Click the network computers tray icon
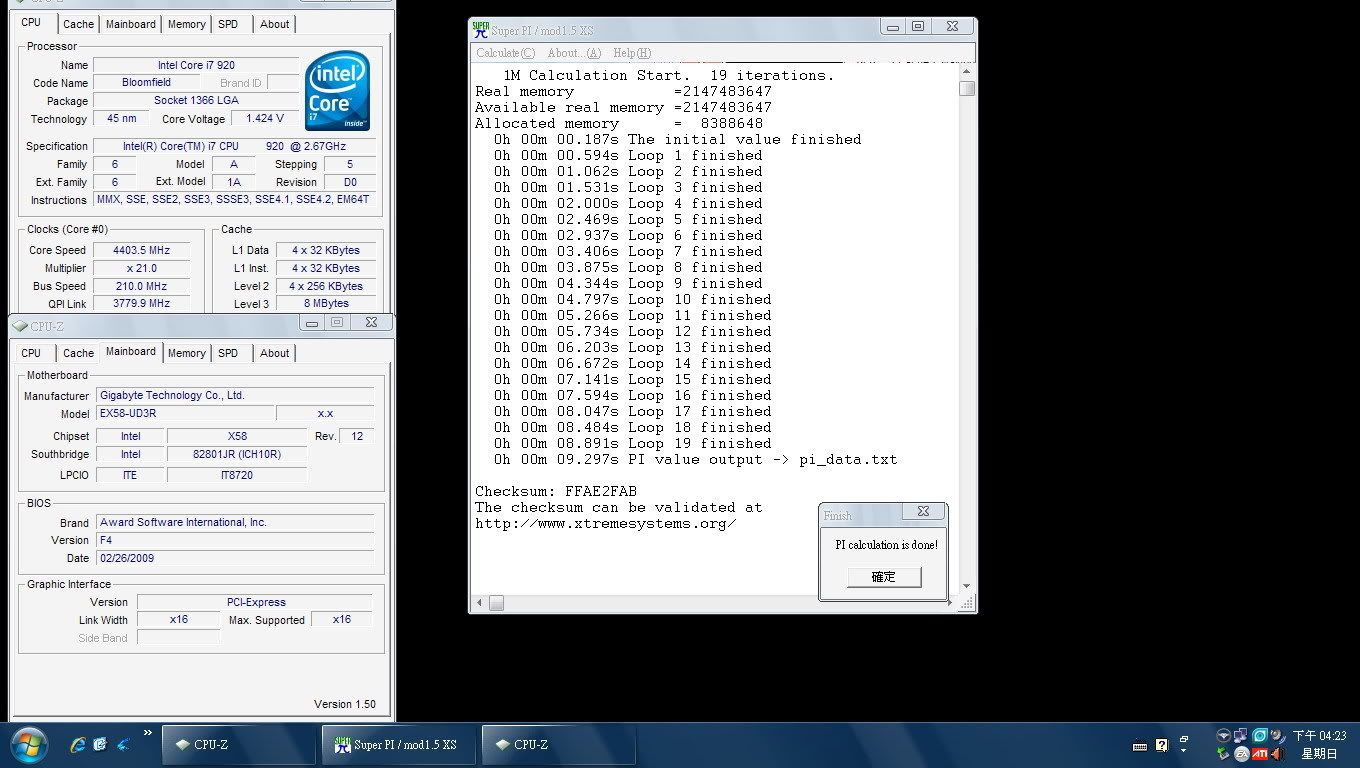This screenshot has width=1360, height=768. [x=1241, y=736]
